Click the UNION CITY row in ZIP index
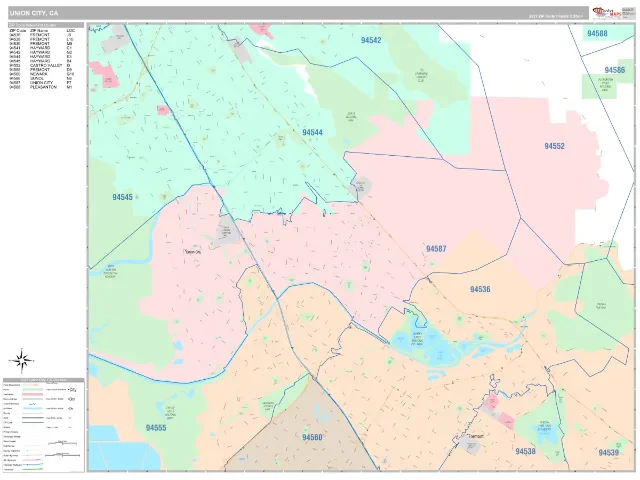 [40, 82]
